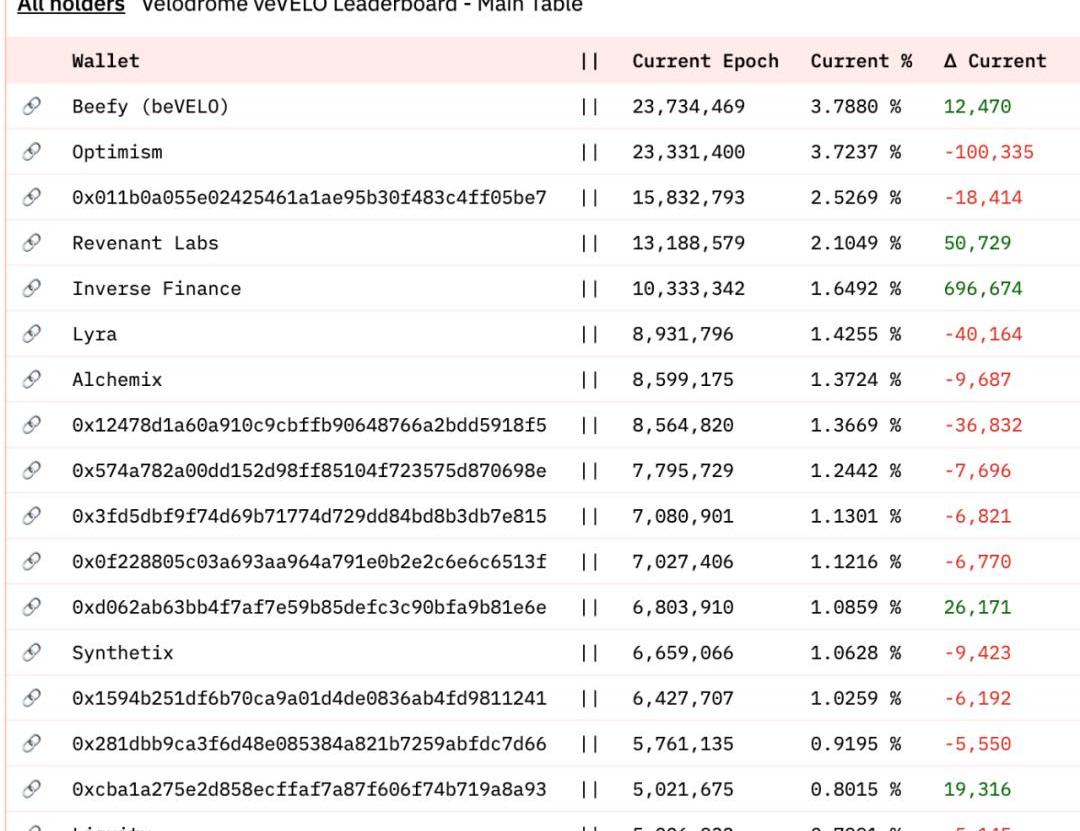Select the percentage 3.7237 % for Optimism
The image size is (1080, 831).
click(x=855, y=152)
